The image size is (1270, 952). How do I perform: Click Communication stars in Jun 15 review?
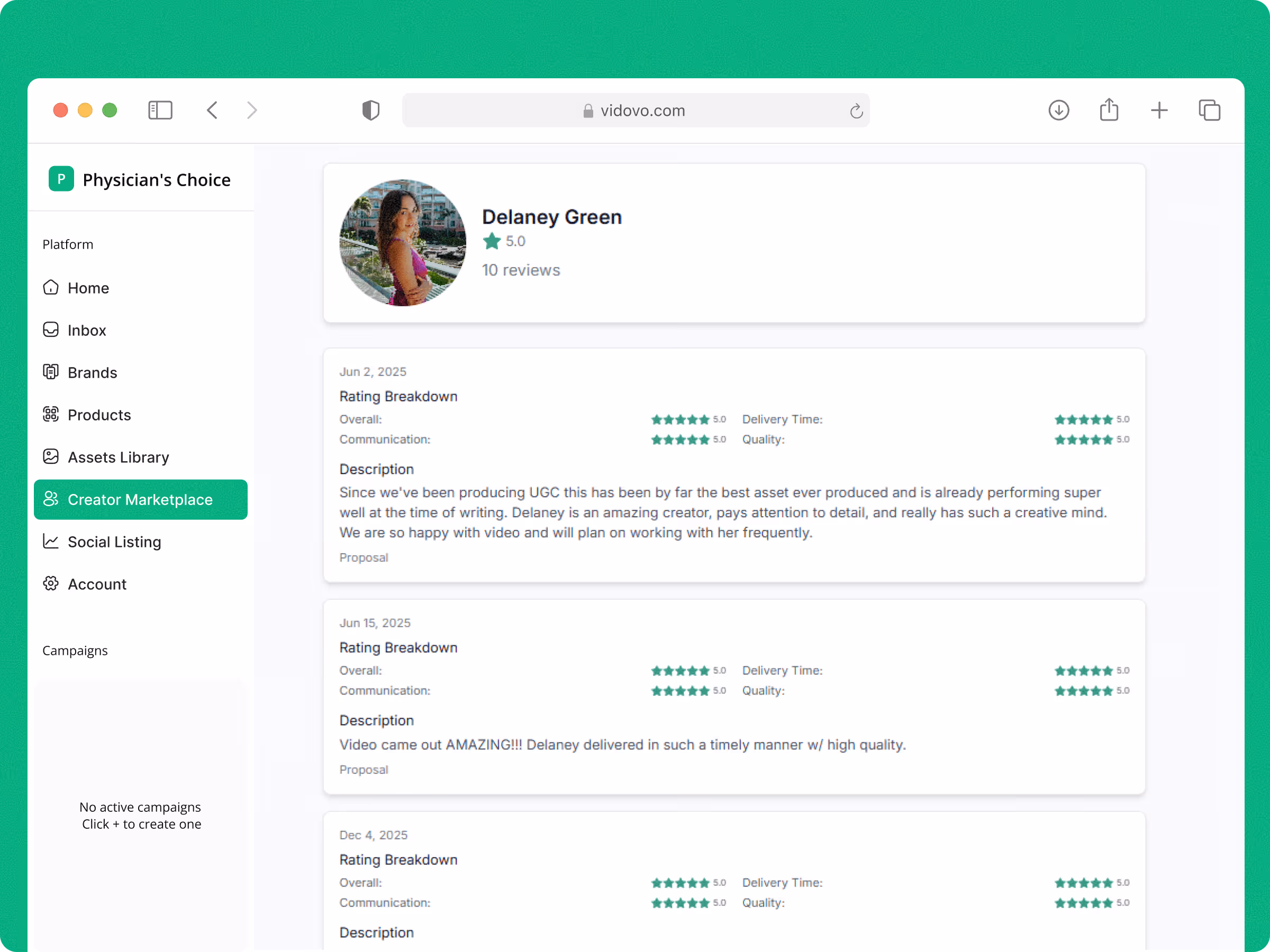(x=681, y=691)
